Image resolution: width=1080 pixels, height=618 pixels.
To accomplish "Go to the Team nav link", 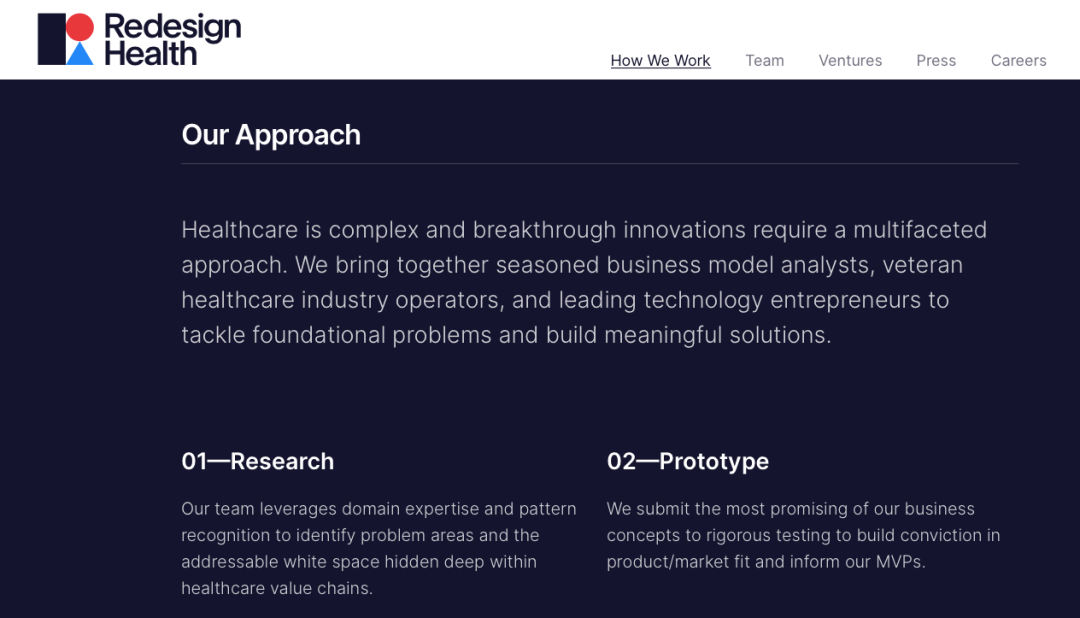I will [x=764, y=60].
